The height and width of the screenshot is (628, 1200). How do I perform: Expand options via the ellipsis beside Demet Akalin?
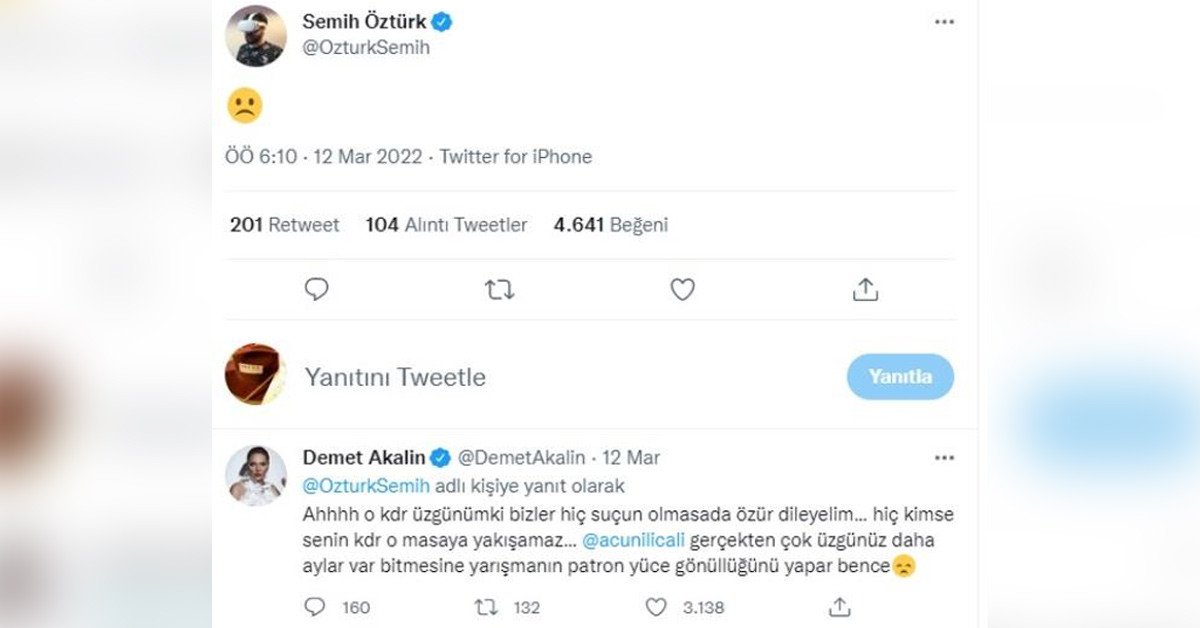(943, 456)
